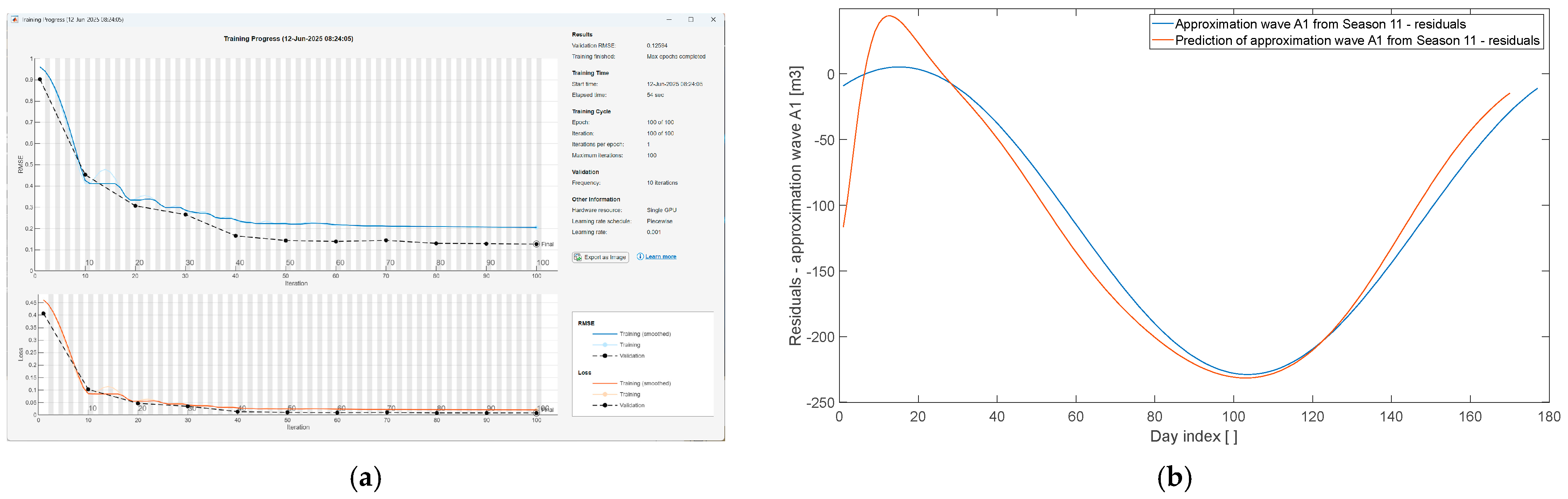1568x499 pixels.
Task: Close the Training Progress window
Action: pos(713,19)
